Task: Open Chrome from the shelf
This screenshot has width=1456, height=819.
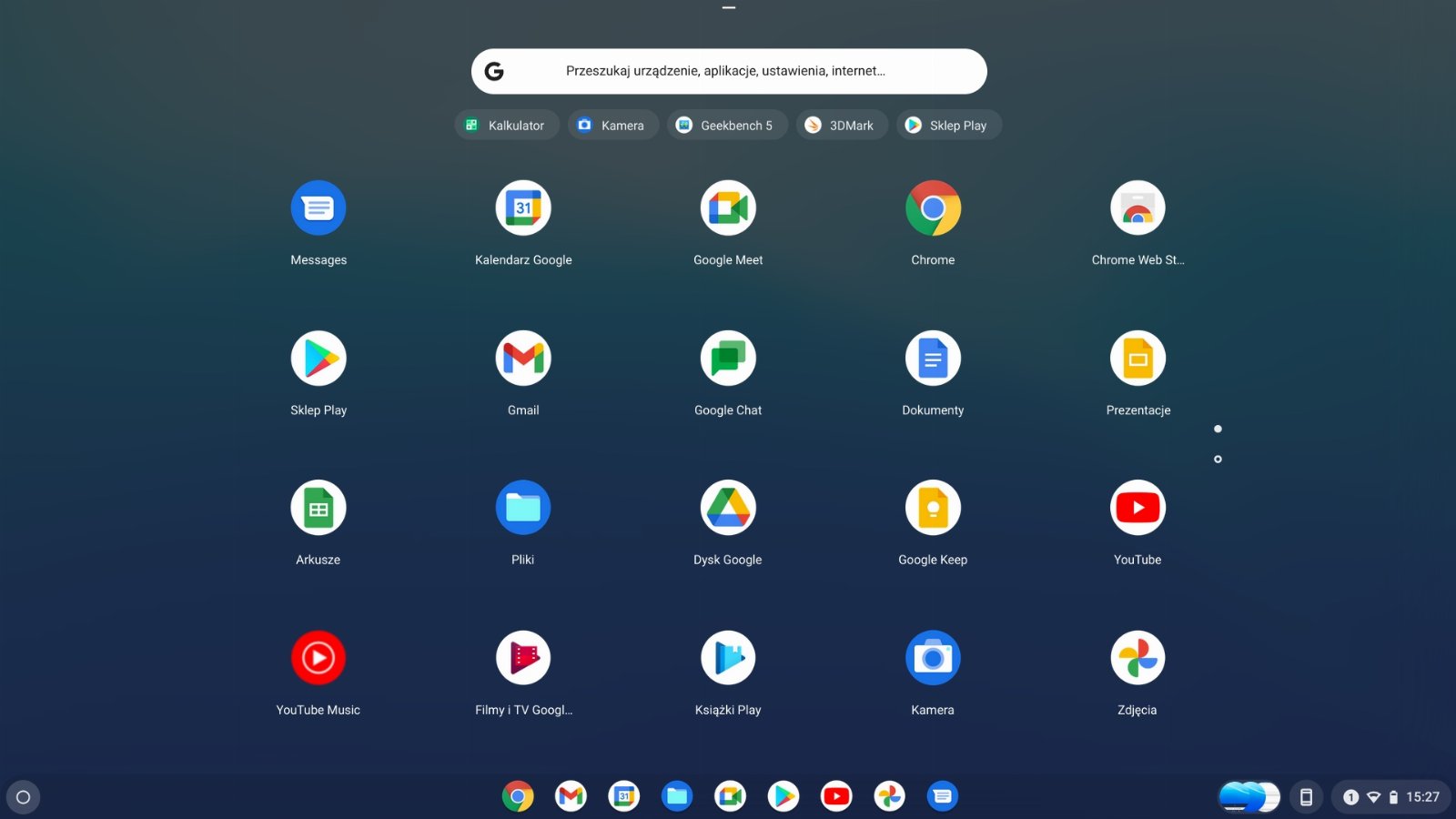Action: (518, 796)
